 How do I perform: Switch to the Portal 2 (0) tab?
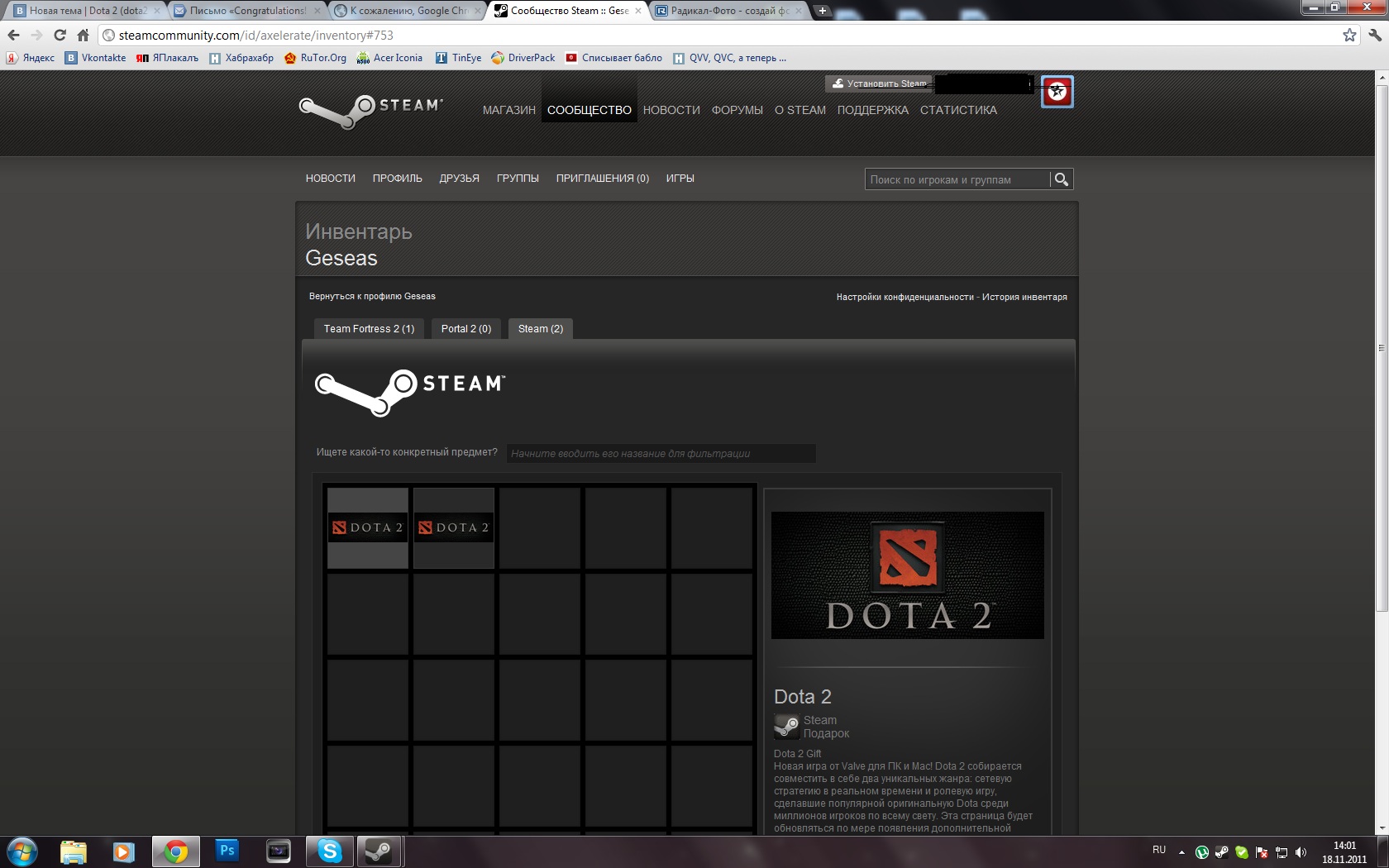point(466,329)
